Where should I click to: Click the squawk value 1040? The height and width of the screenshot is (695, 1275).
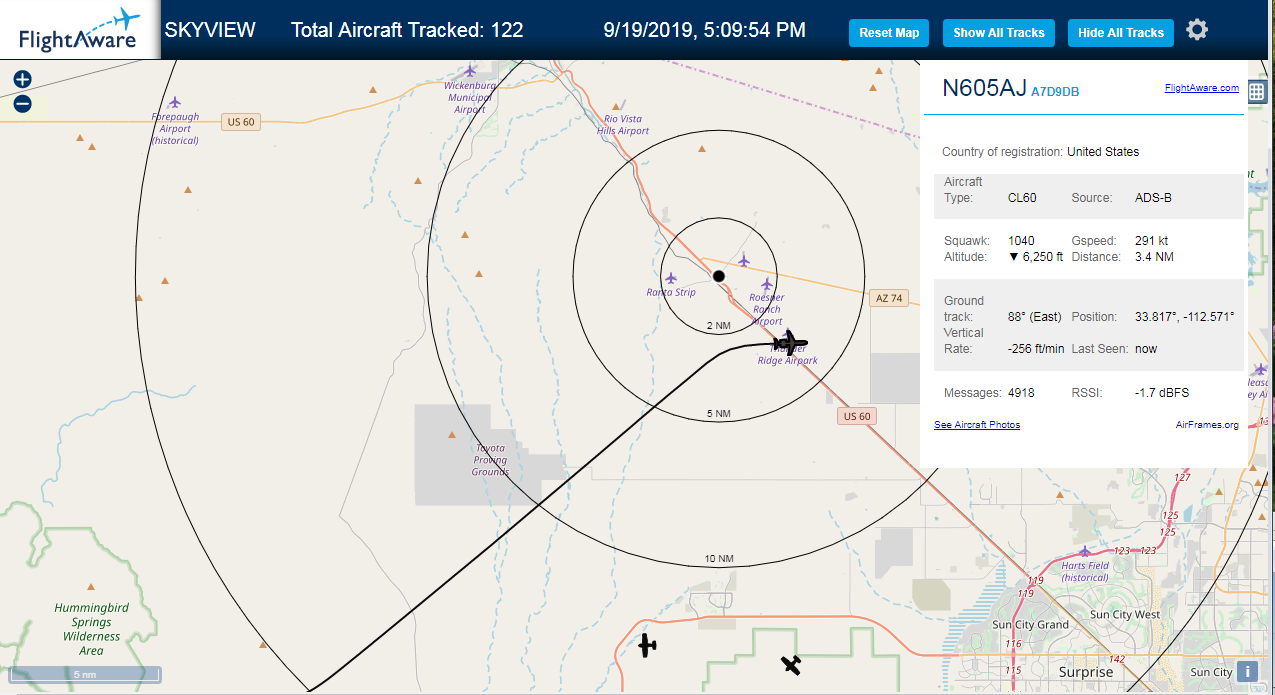click(x=1021, y=241)
